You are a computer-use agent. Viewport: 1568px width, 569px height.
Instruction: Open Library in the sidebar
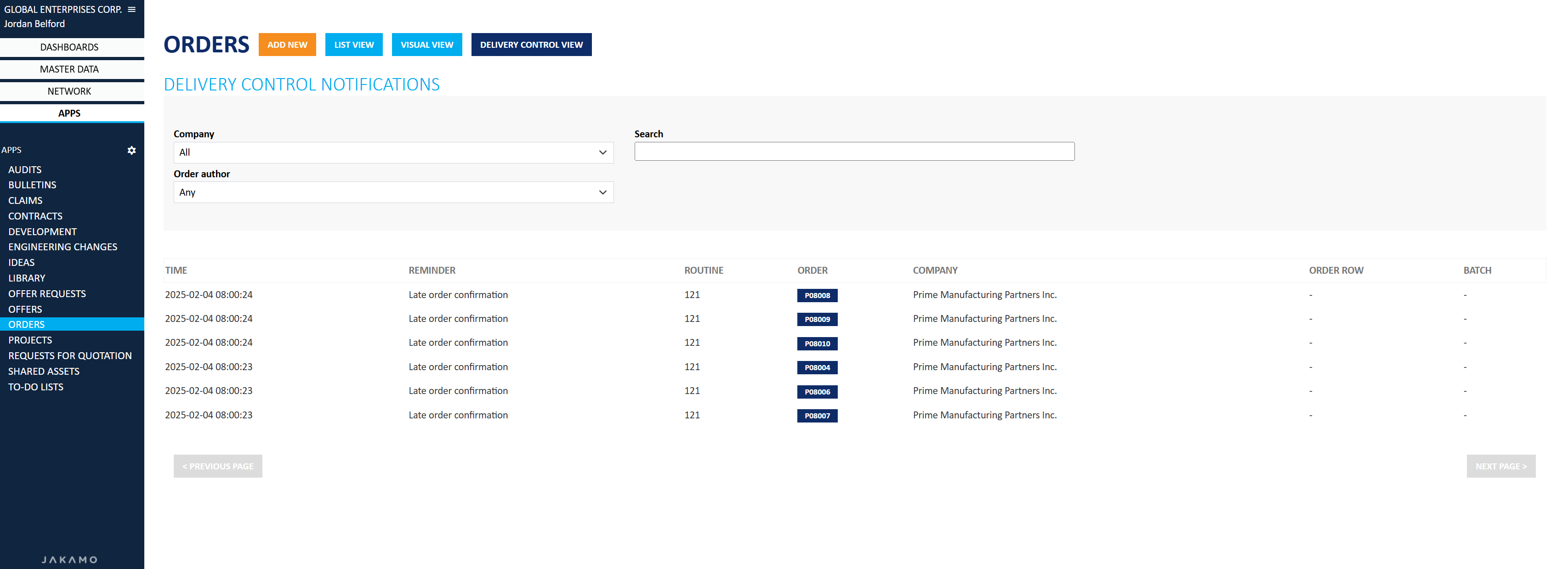[x=27, y=278]
